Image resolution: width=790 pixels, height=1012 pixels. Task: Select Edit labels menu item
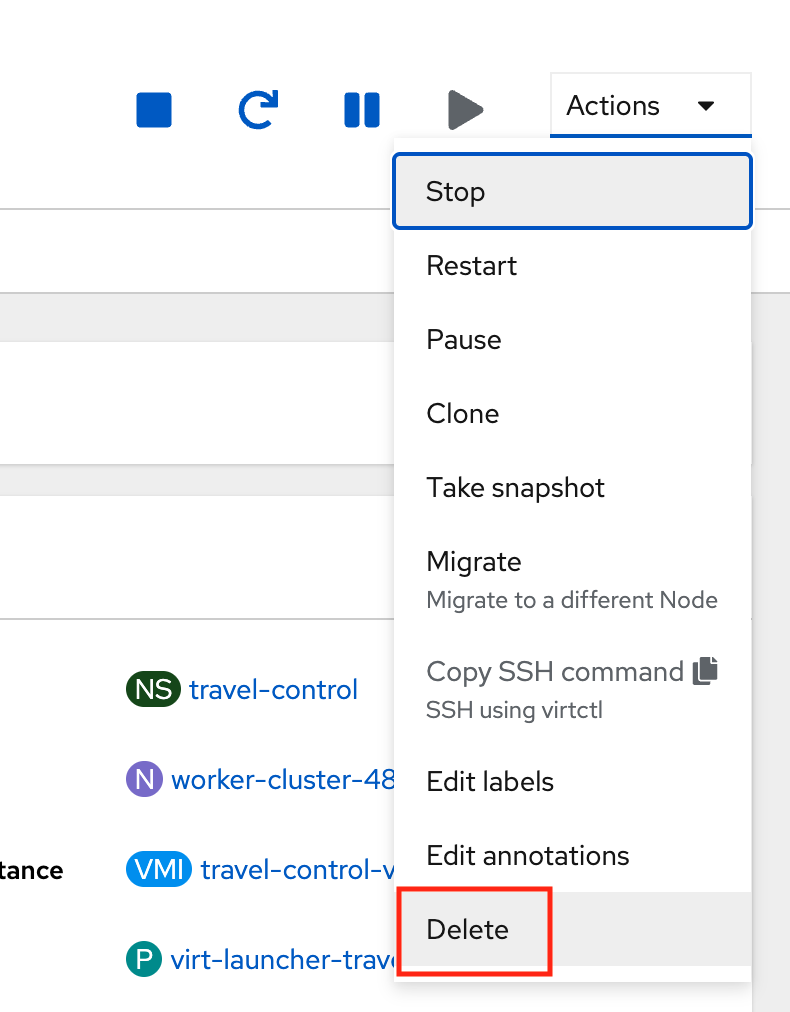(572, 781)
